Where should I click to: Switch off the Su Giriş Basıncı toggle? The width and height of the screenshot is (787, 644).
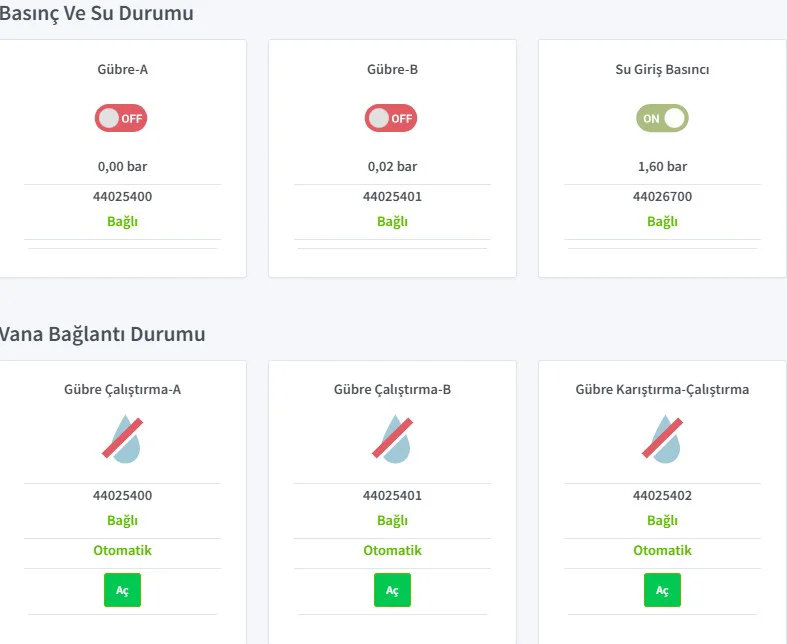point(662,118)
